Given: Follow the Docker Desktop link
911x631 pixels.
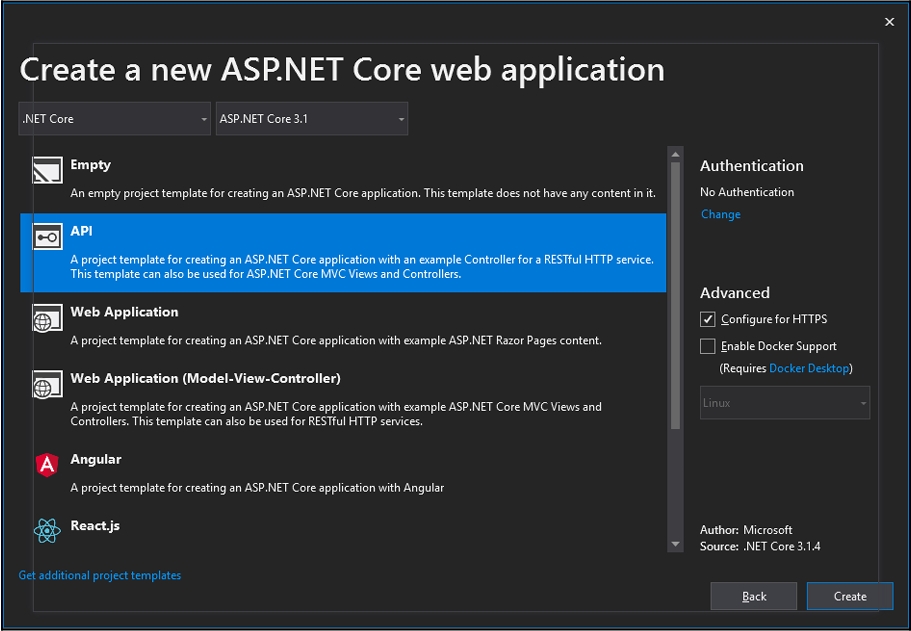Looking at the screenshot, I should (808, 368).
